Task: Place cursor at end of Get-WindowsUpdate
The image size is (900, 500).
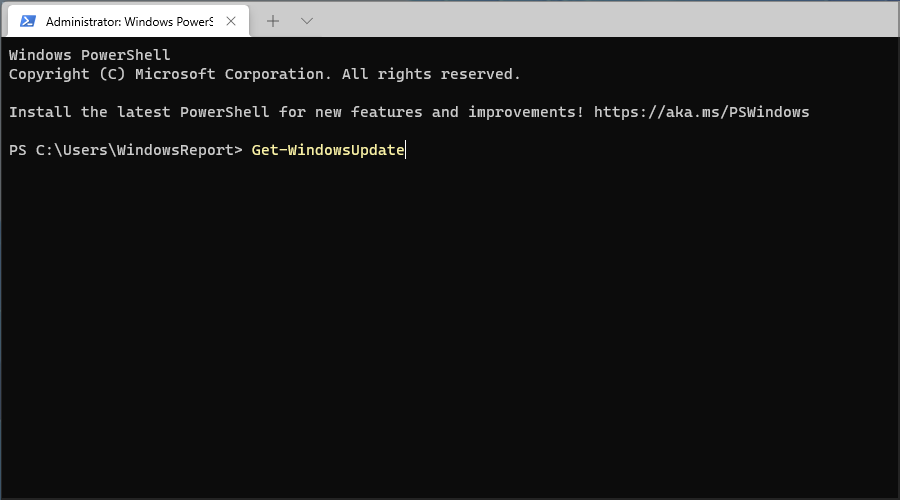Action: pos(405,150)
